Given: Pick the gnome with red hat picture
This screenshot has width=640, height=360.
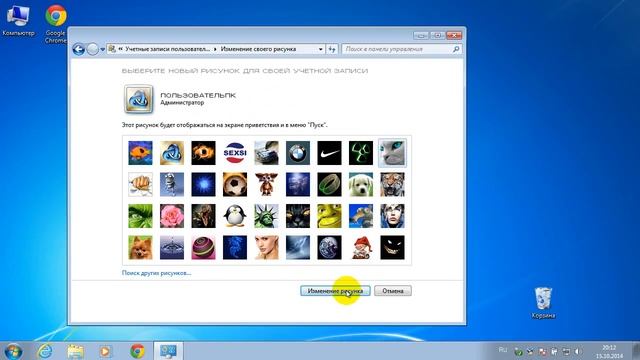Looking at the screenshot, I should [x=361, y=247].
